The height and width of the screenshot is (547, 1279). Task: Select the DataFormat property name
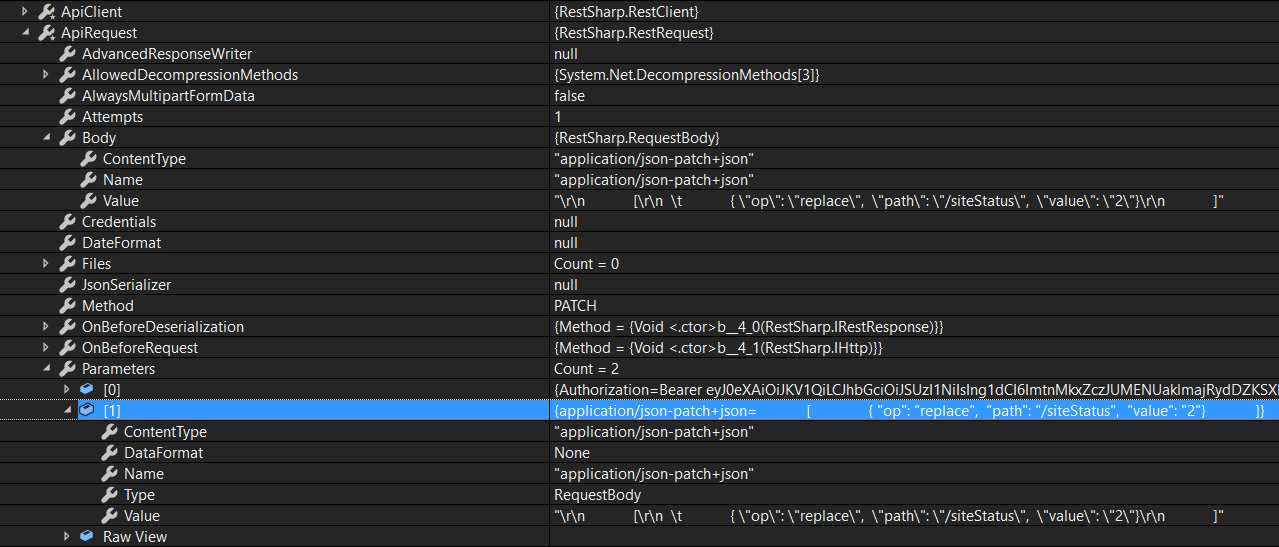(x=163, y=453)
